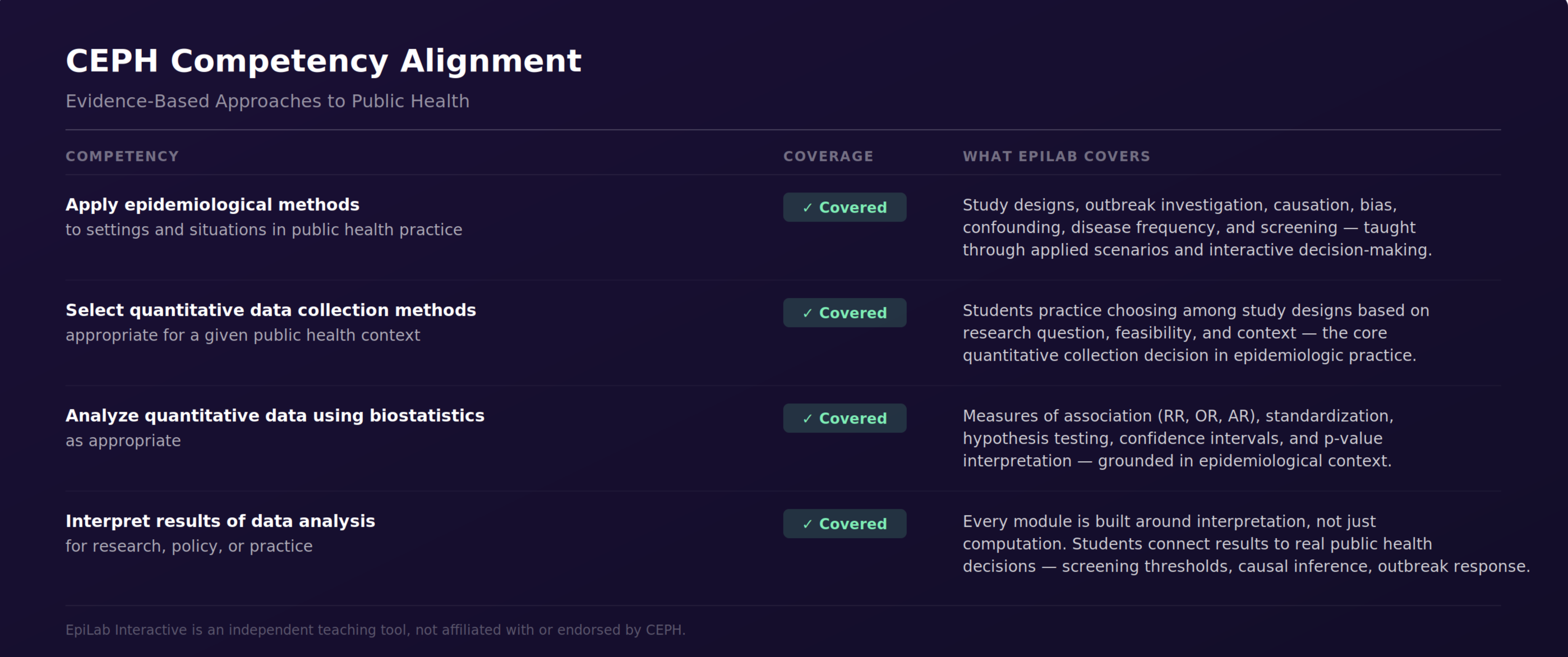
Task: Click Covered badge for Interpret results of data analysis
Action: click(x=844, y=523)
